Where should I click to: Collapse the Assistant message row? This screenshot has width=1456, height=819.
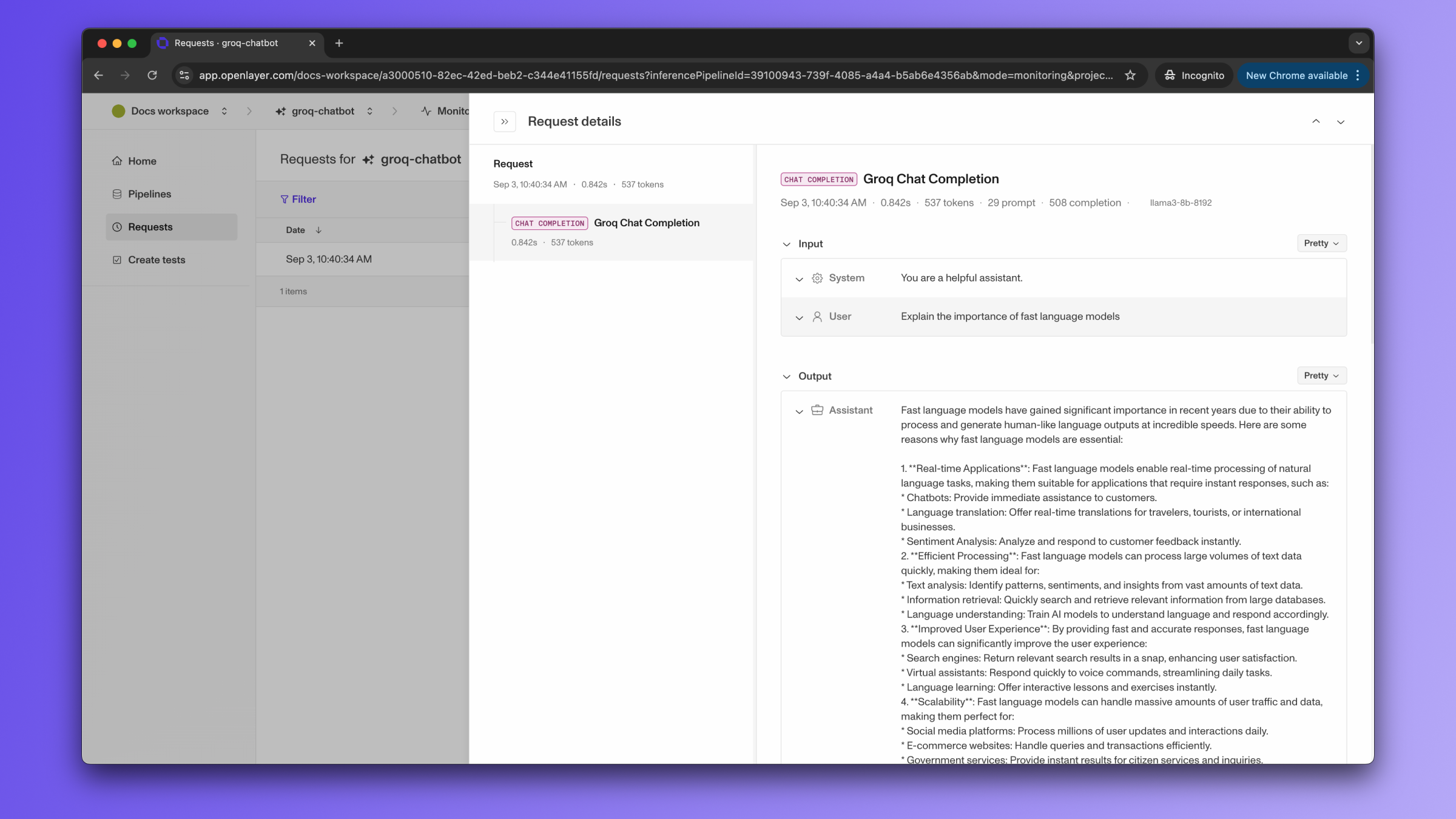tap(799, 411)
